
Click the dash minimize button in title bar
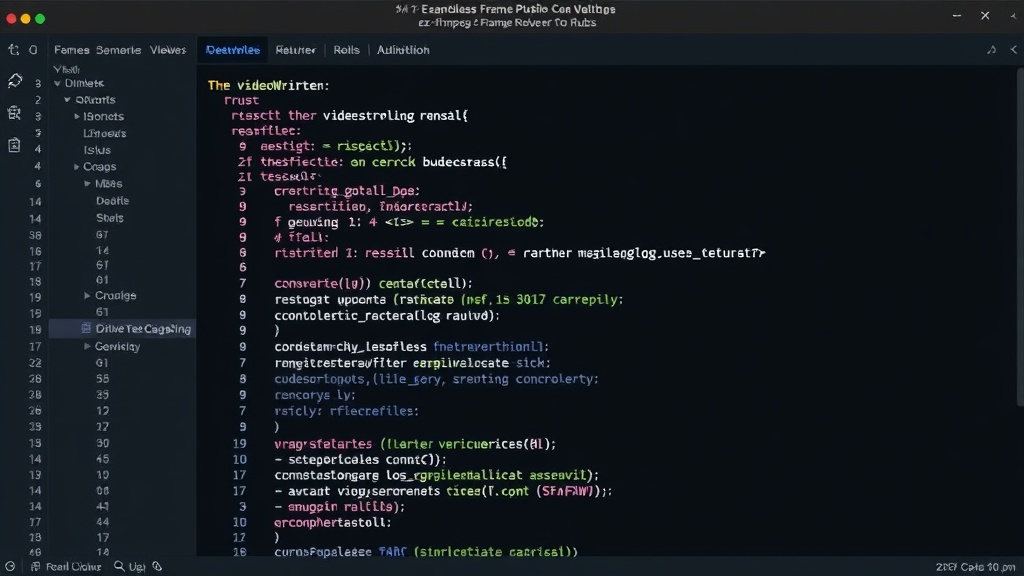(x=957, y=16)
